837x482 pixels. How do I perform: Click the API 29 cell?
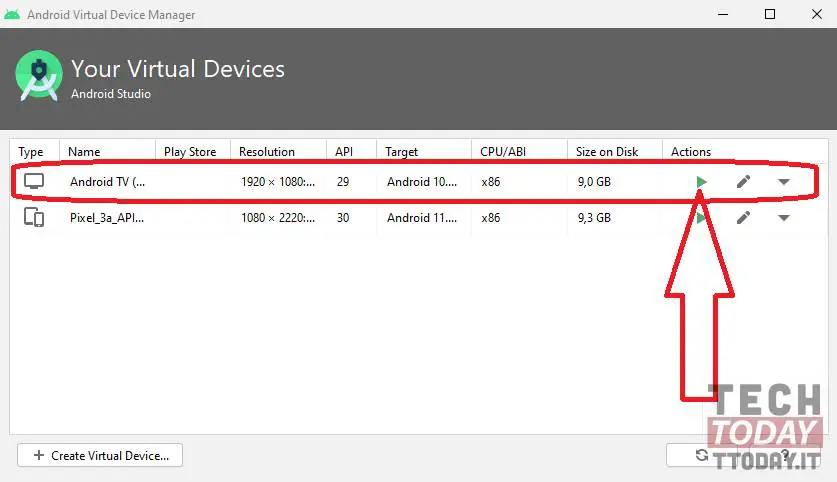(343, 182)
